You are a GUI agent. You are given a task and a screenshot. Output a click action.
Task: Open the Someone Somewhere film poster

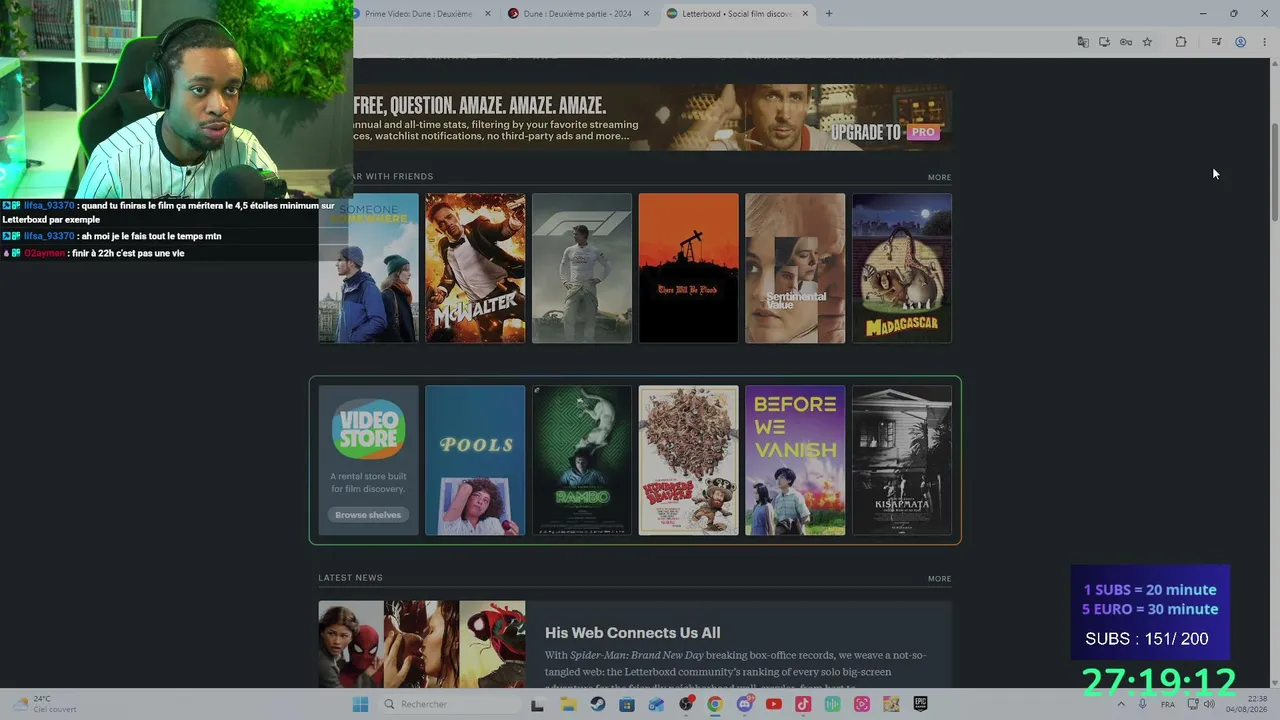(368, 268)
